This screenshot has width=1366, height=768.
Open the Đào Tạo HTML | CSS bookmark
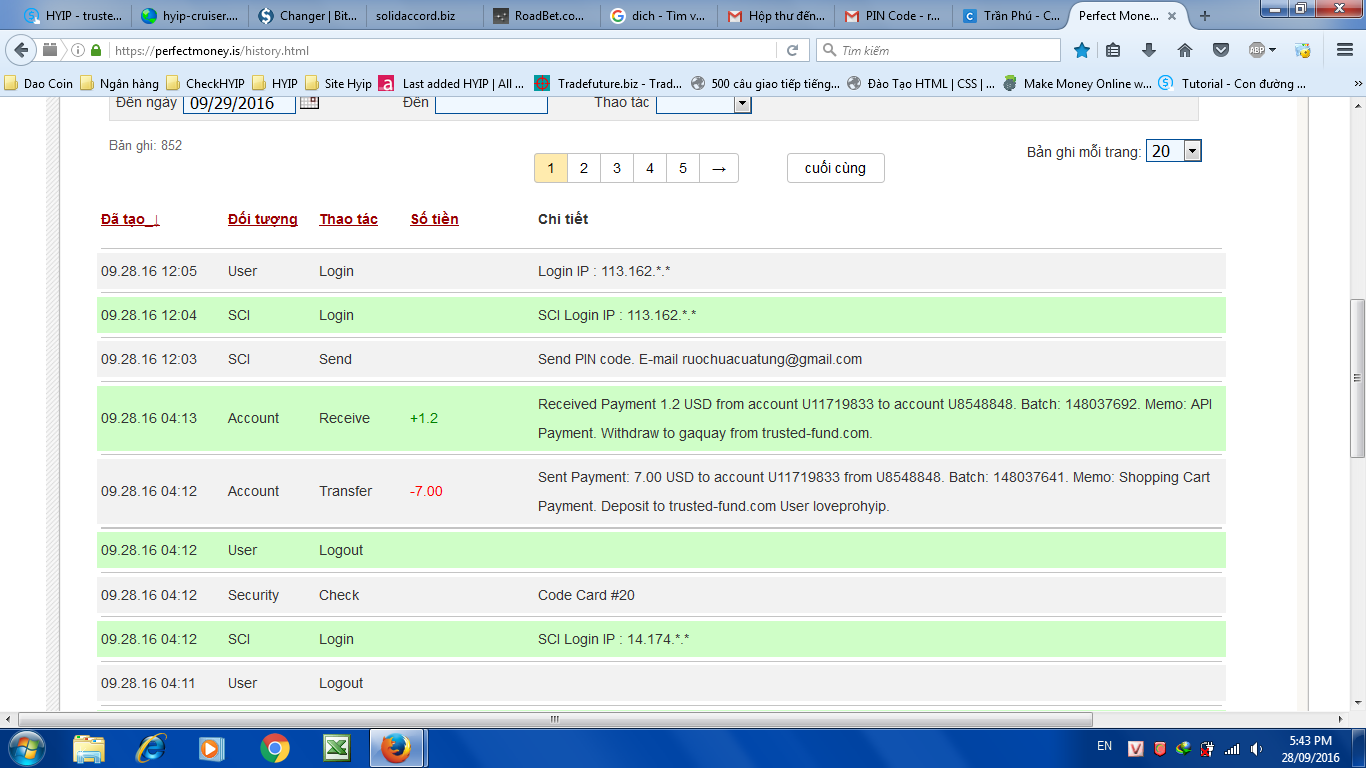921,84
